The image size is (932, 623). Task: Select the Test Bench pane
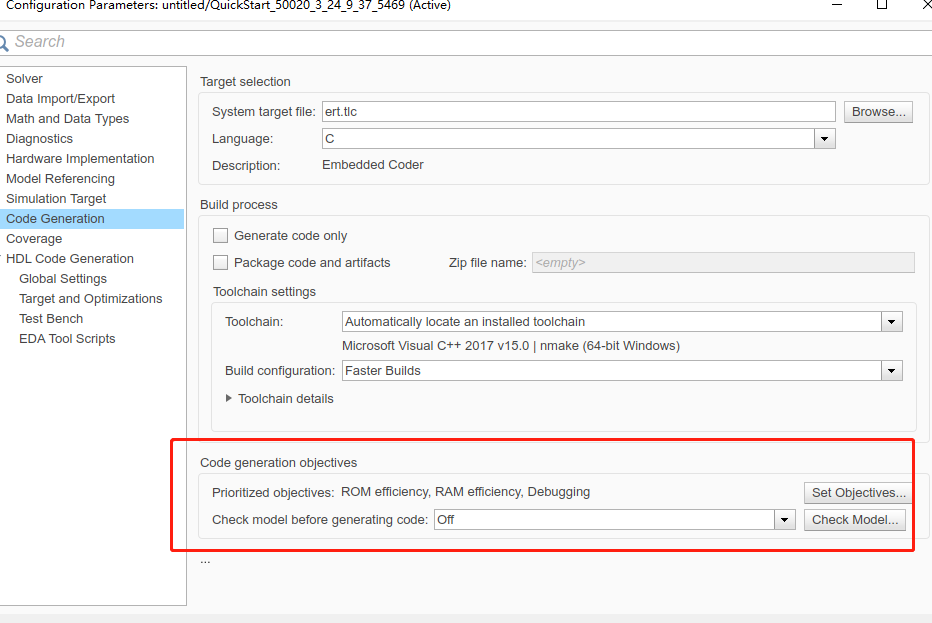tap(51, 319)
